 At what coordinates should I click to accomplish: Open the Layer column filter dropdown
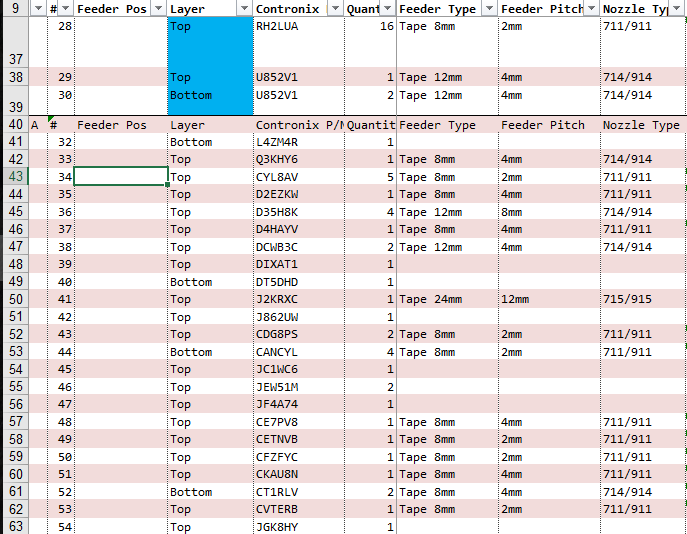(244, 8)
